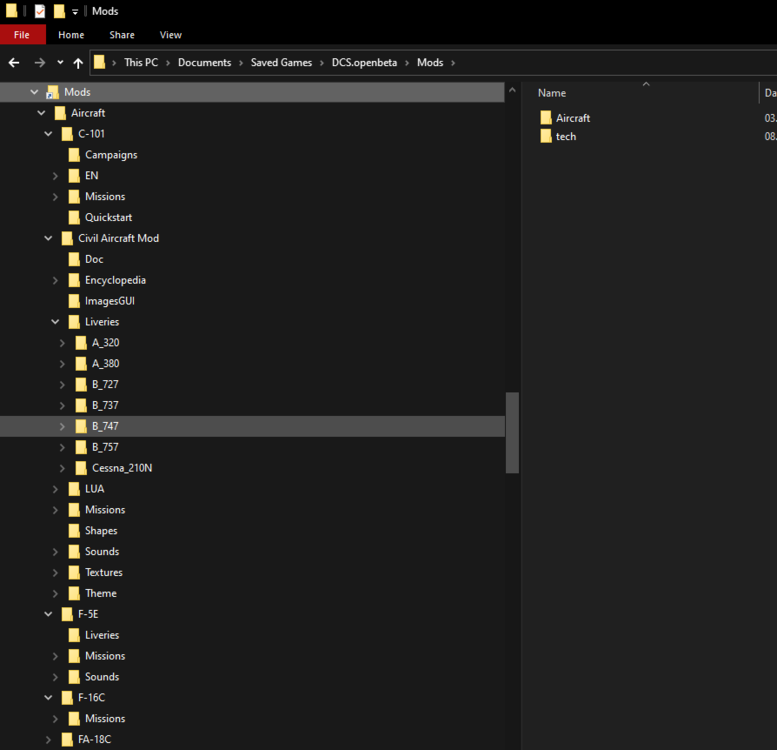Open the dropdown chevron after Mods breadcrumb
This screenshot has width=777, height=750.
[453, 63]
